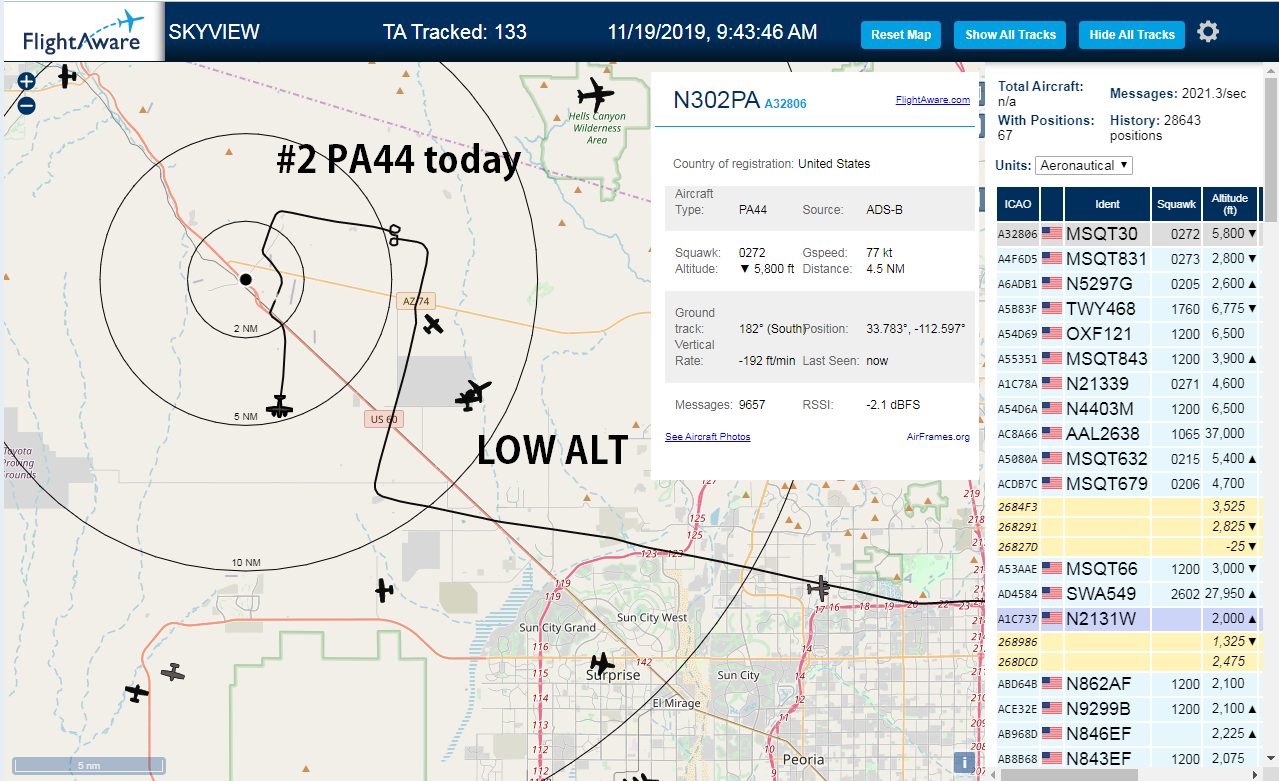Open the FlightAware.com link in aircraft panel
The width and height of the screenshot is (1279, 781).
point(932,100)
